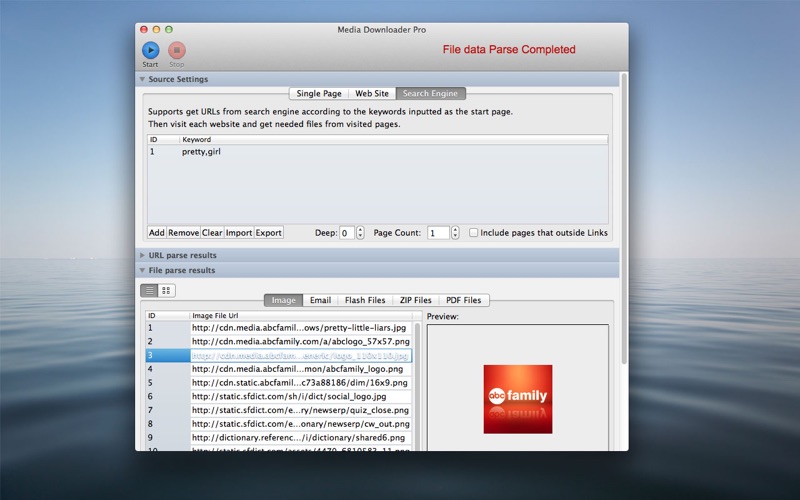Click the abc family preview image

pyautogui.click(x=518, y=399)
